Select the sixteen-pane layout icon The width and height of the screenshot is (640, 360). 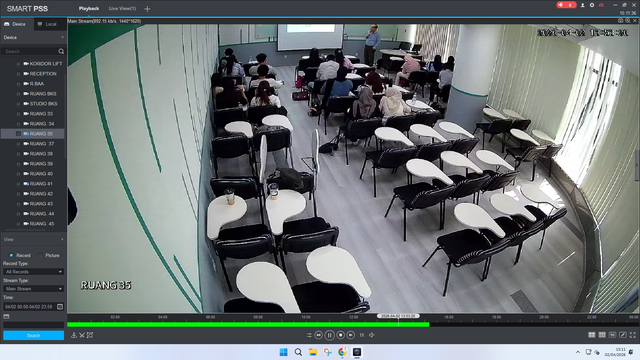click(x=612, y=335)
